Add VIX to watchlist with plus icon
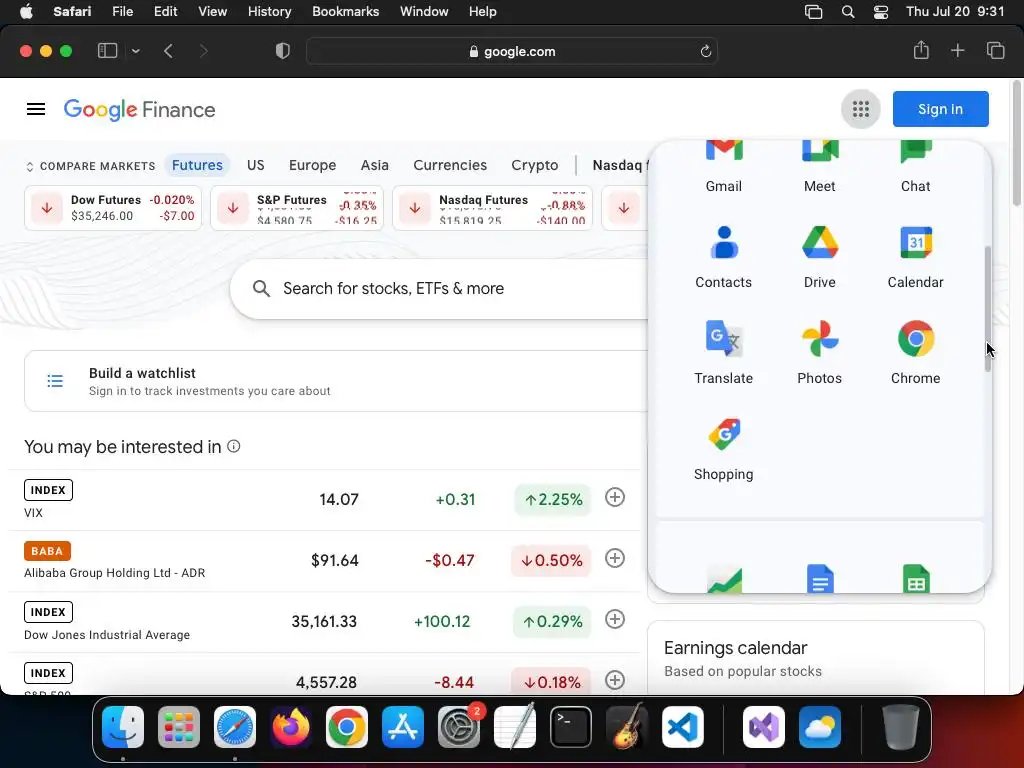1024x768 pixels. (x=615, y=498)
